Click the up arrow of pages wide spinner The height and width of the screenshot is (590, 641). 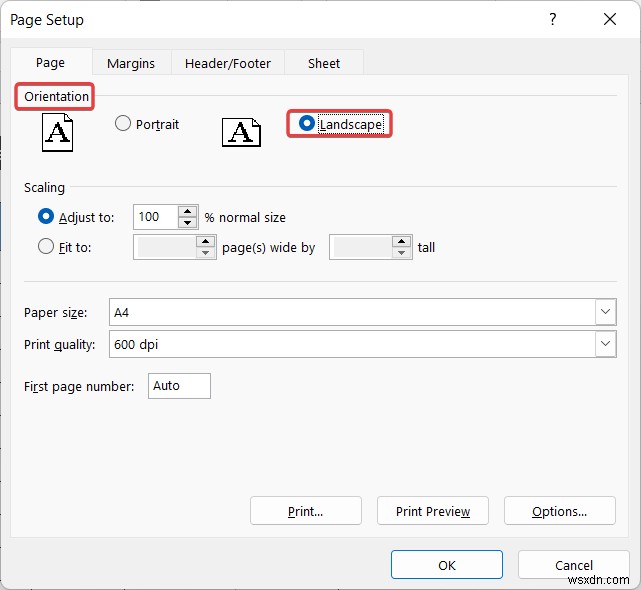coord(206,242)
